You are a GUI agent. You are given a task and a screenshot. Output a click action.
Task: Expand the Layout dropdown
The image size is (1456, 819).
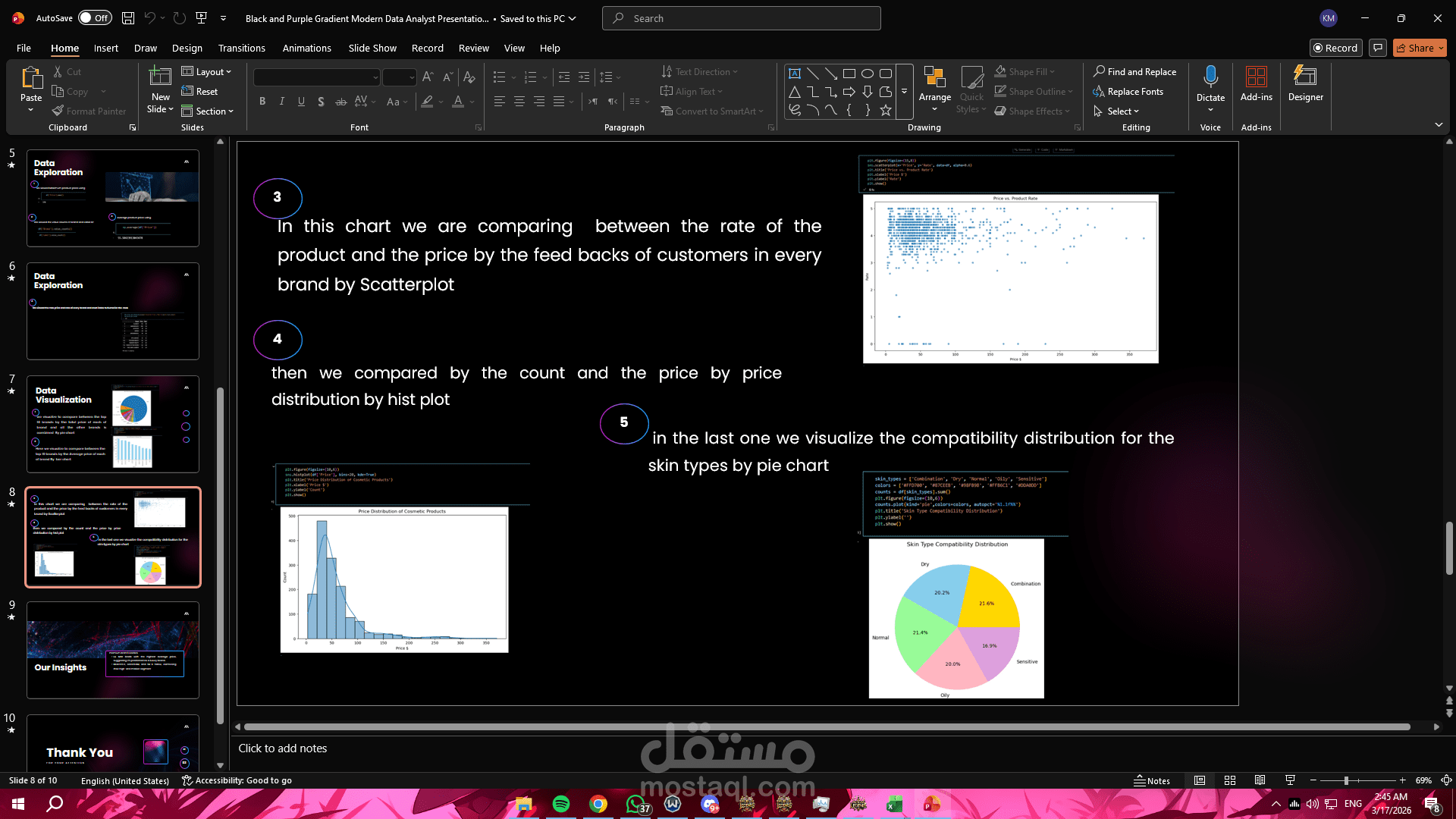click(207, 72)
